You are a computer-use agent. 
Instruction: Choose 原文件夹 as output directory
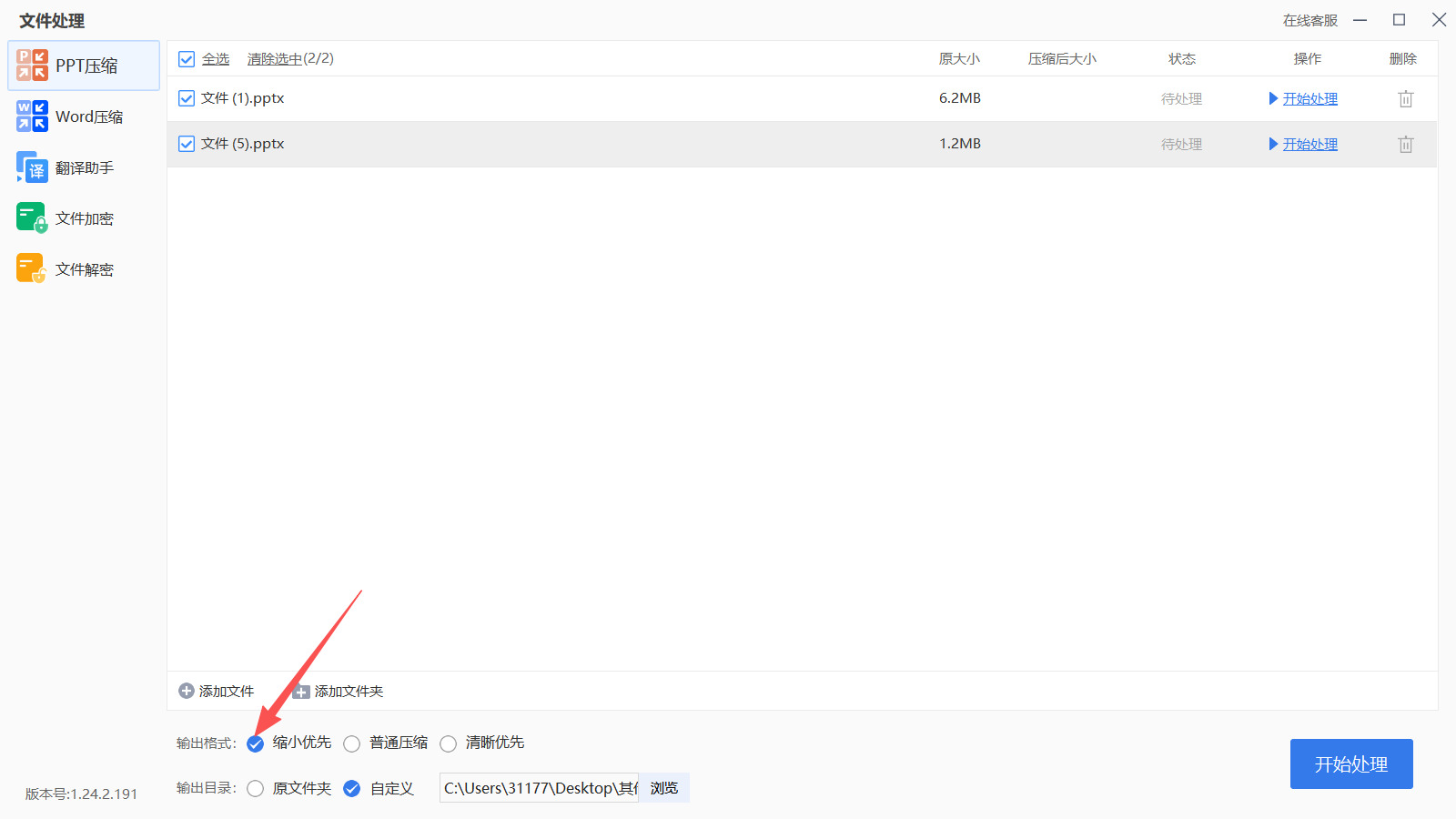tap(256, 788)
